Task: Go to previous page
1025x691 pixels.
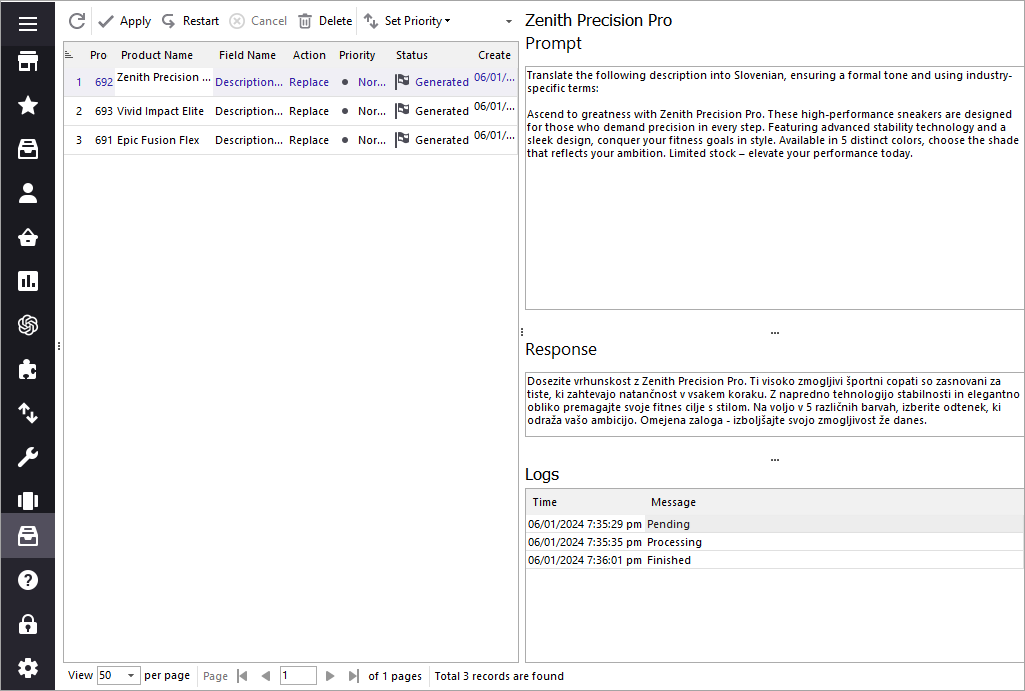Action: coord(265,675)
